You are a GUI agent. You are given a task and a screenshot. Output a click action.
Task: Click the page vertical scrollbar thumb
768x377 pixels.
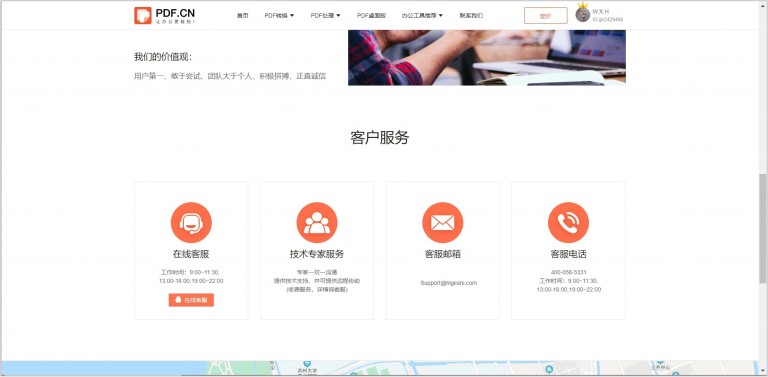pyautogui.click(x=763, y=228)
